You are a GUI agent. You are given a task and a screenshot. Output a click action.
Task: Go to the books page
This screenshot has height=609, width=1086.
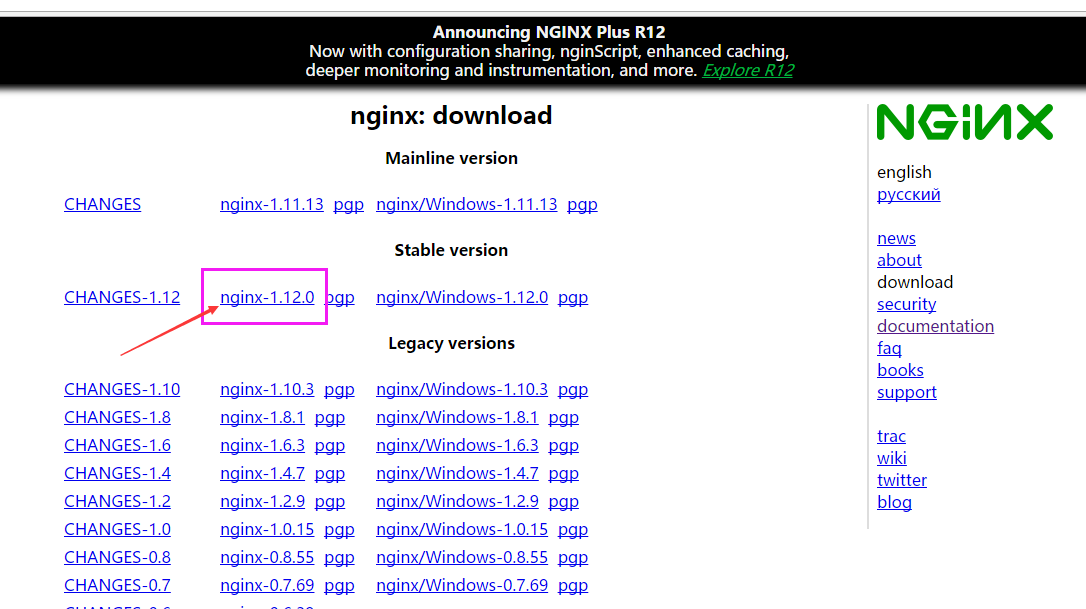900,371
